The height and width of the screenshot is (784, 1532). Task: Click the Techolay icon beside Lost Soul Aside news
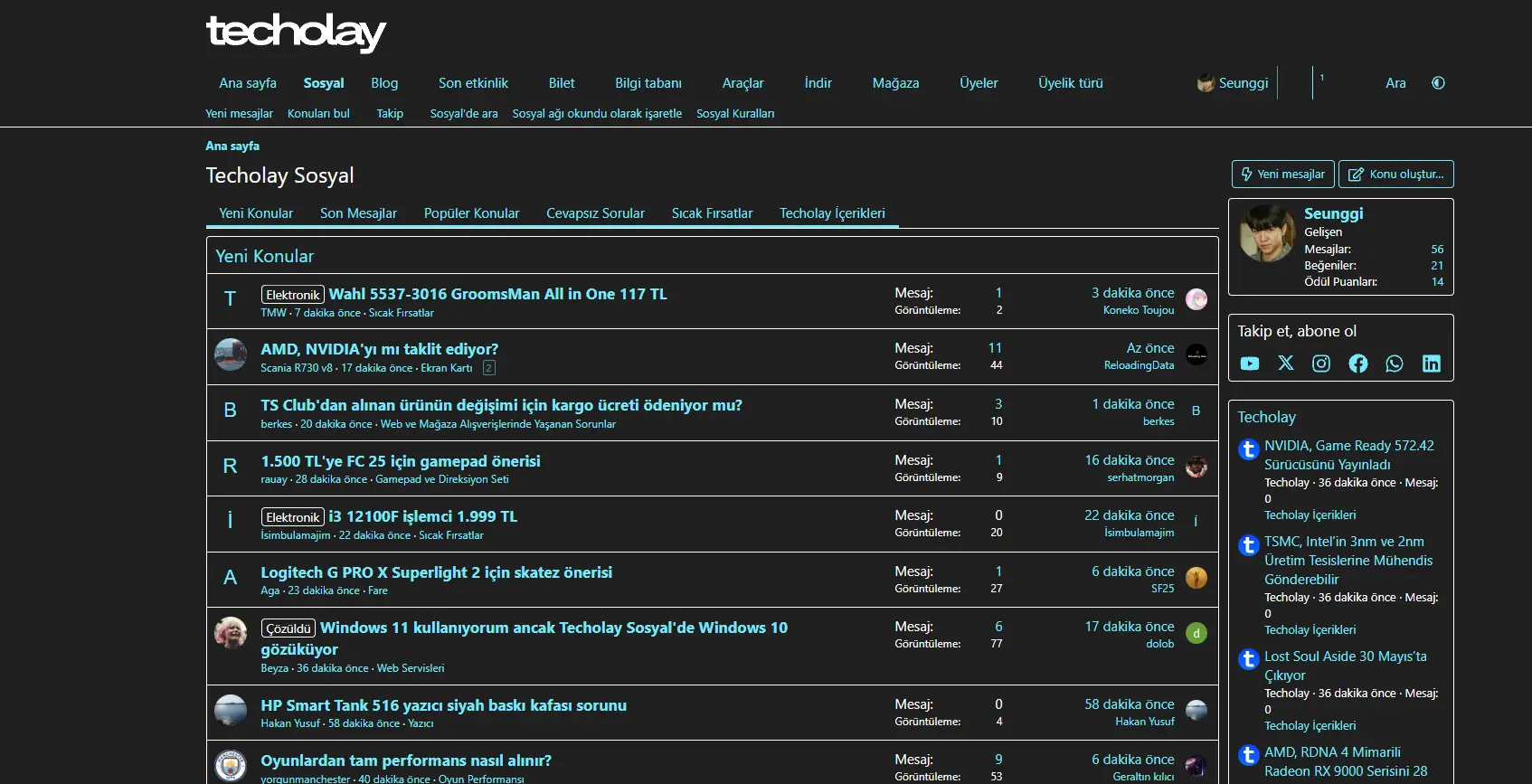(x=1249, y=659)
